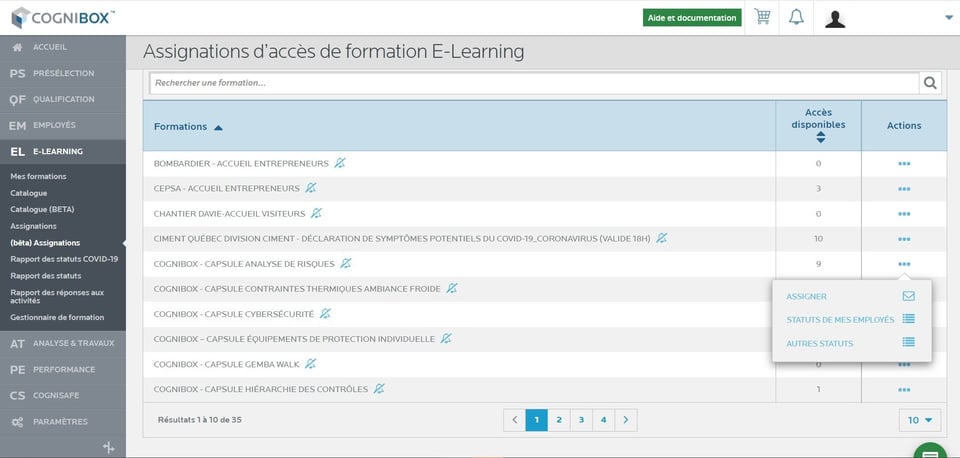
Task: Open actions menu for Hiérarchie des Contrôles row
Action: (x=904, y=389)
